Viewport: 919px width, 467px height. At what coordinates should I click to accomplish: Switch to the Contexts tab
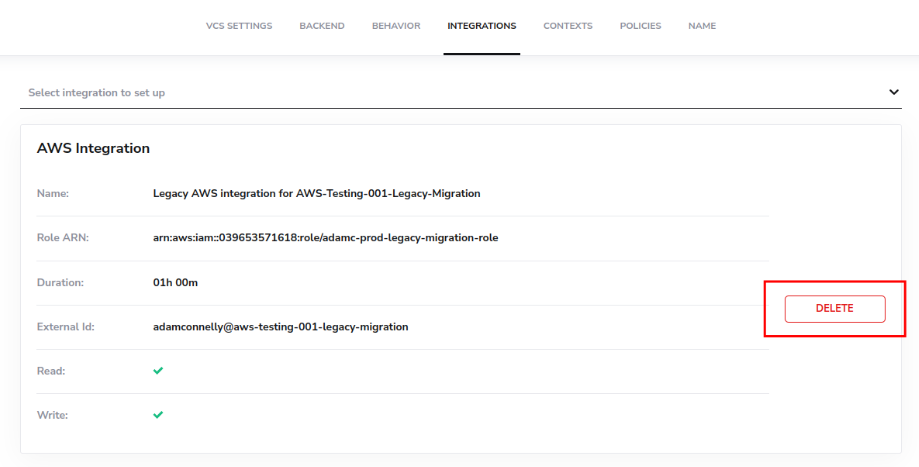pyautogui.click(x=568, y=26)
